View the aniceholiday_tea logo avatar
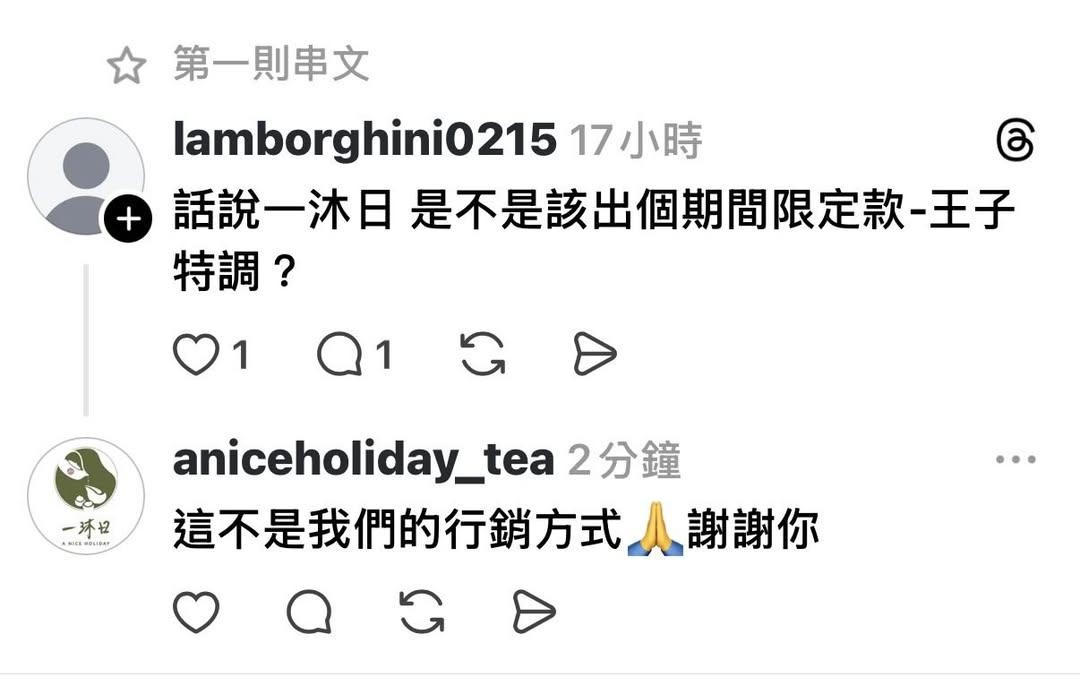The image size is (1080, 694). [86, 496]
